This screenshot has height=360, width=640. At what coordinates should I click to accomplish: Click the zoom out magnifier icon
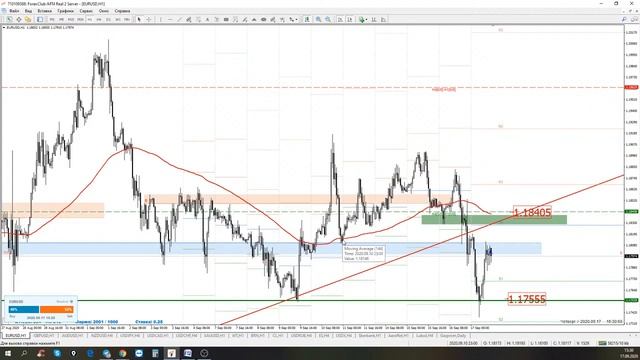click(328, 20)
